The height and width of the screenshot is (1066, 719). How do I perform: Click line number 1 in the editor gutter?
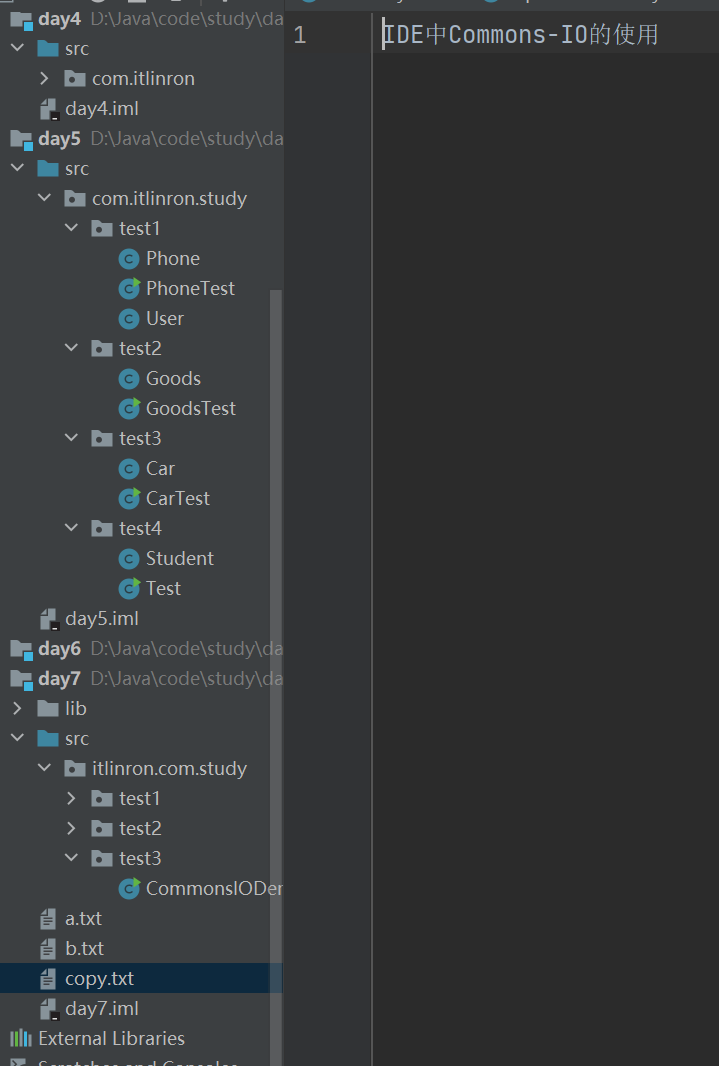click(x=299, y=34)
